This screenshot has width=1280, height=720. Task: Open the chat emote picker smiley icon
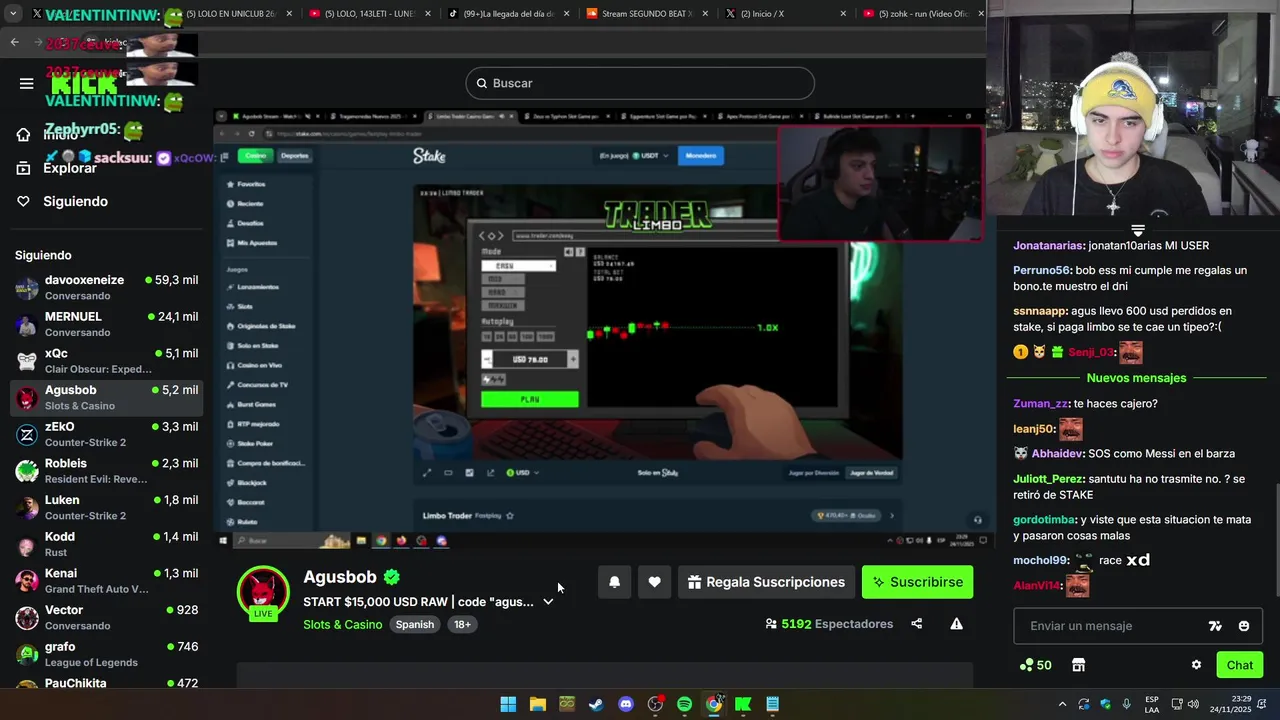click(1244, 626)
